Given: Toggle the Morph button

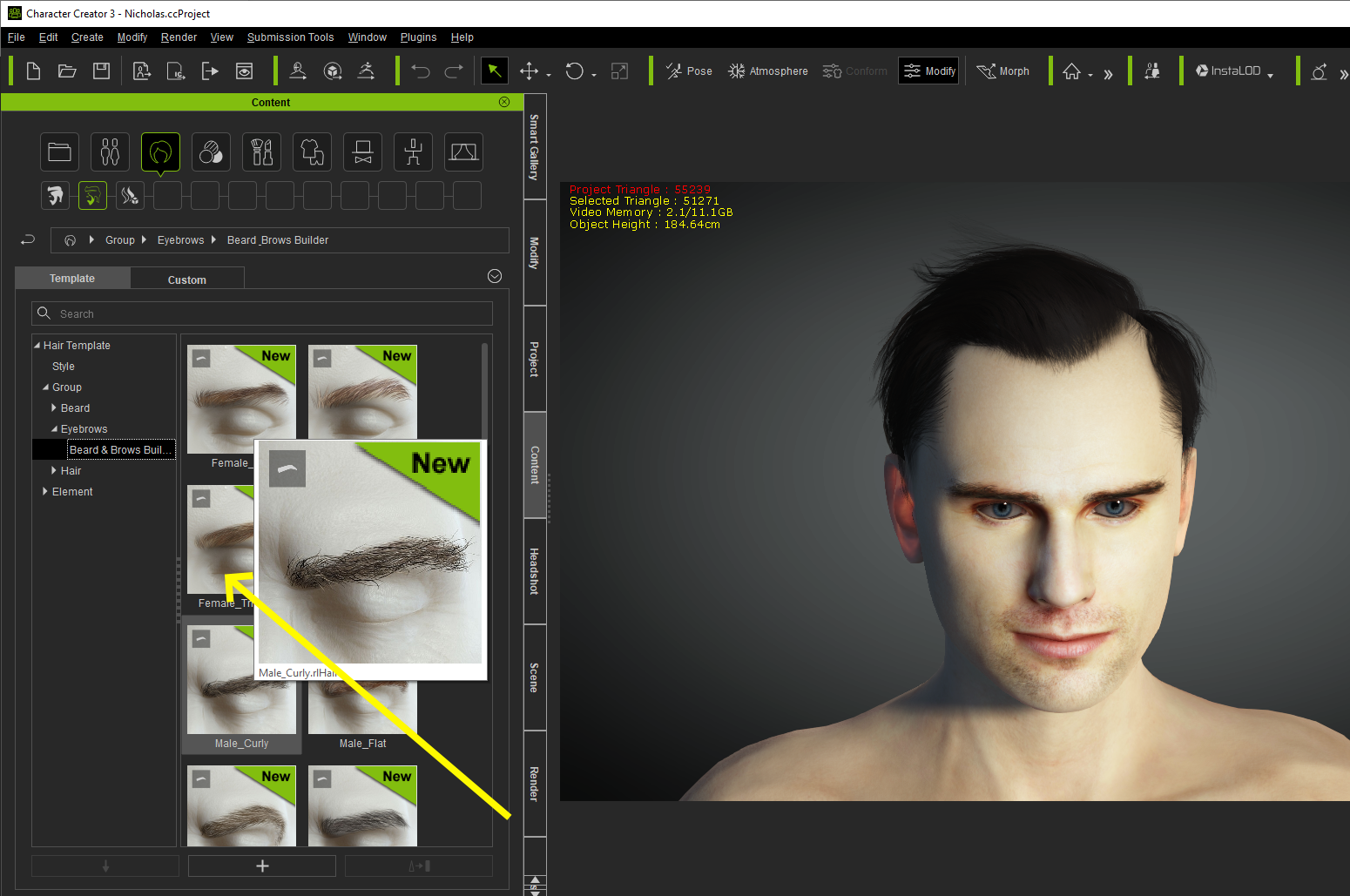Looking at the screenshot, I should pos(1002,71).
